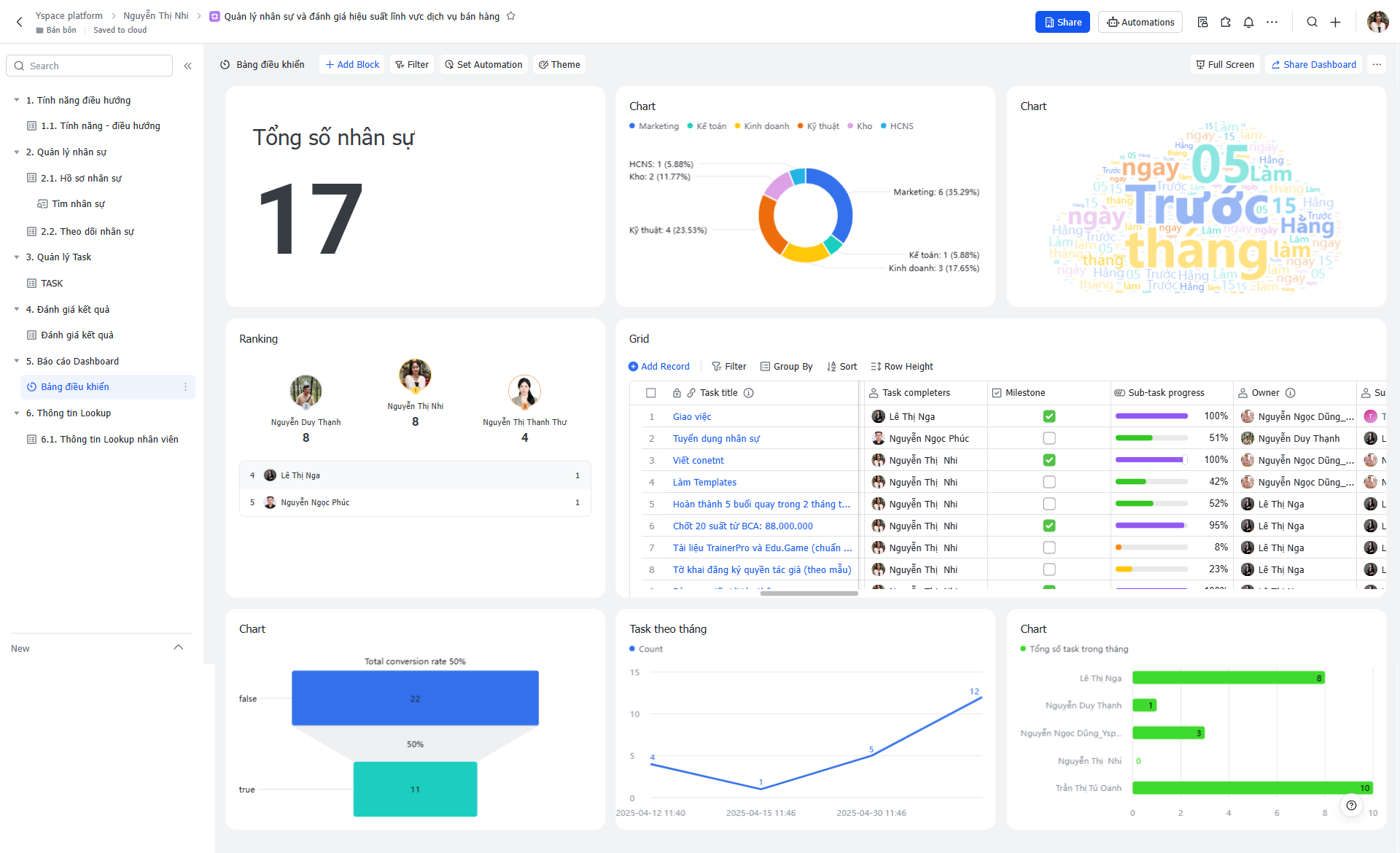
Task: Click Add Block
Action: pos(352,64)
